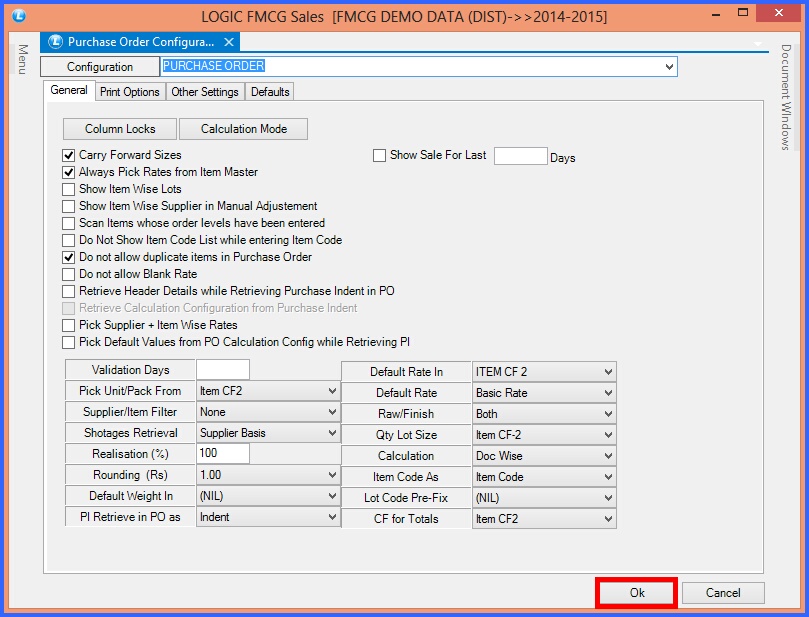Open the Calculation dropdown set to Doc Wise
This screenshot has height=617, width=809.
pyautogui.click(x=608, y=456)
